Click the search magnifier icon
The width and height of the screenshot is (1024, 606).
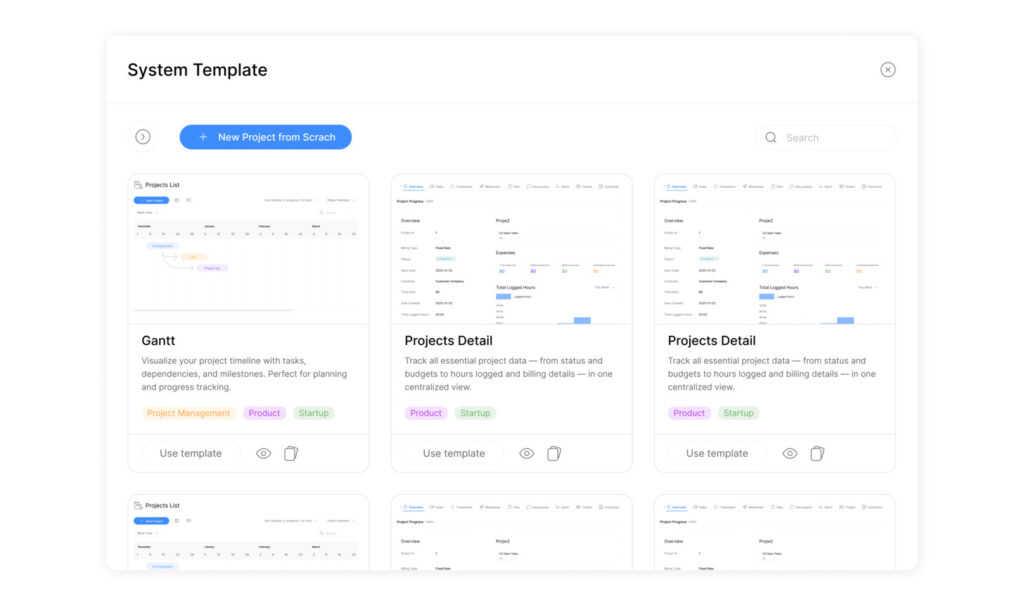click(x=771, y=138)
